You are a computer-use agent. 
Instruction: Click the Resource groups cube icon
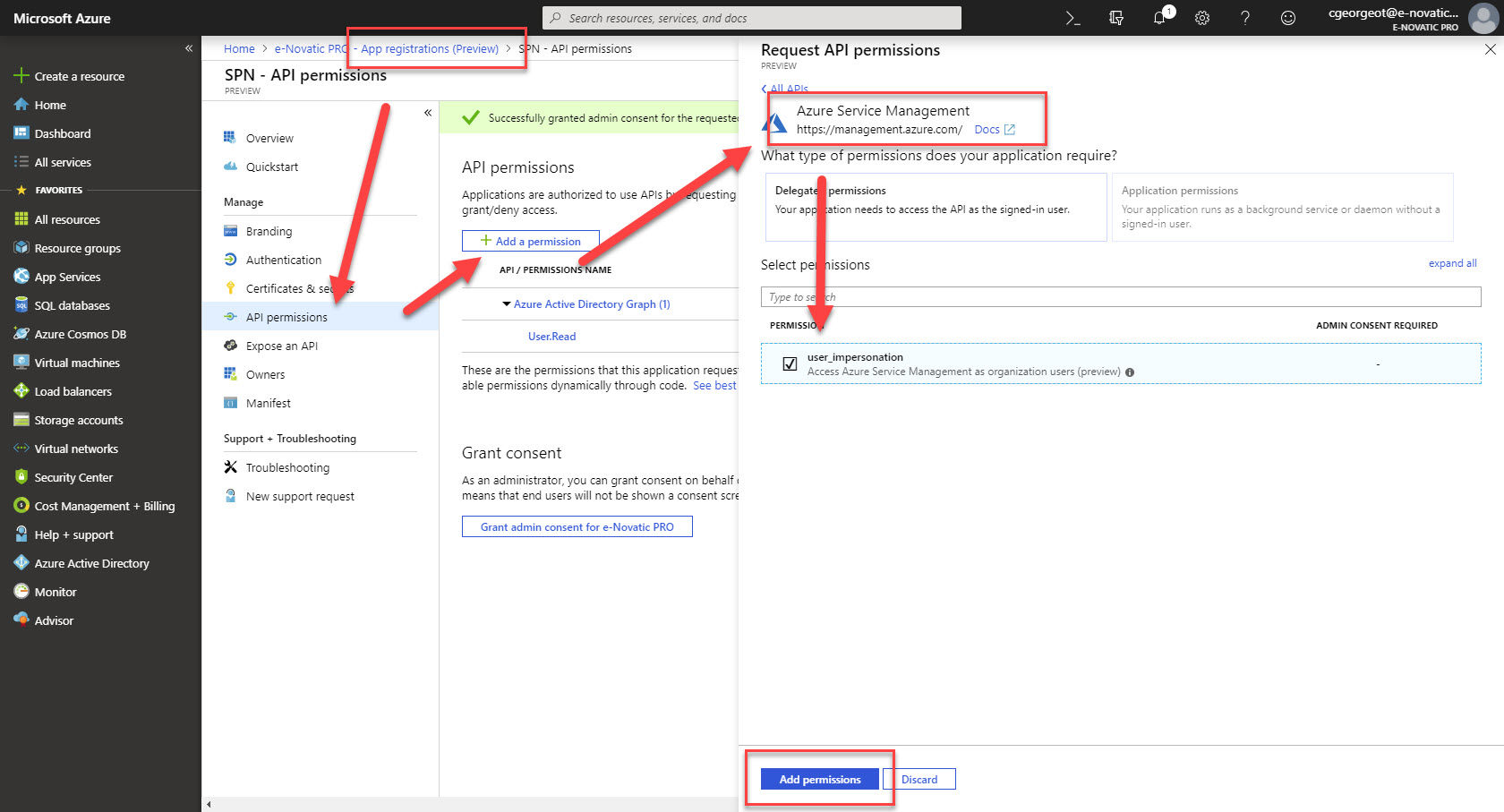click(x=21, y=248)
